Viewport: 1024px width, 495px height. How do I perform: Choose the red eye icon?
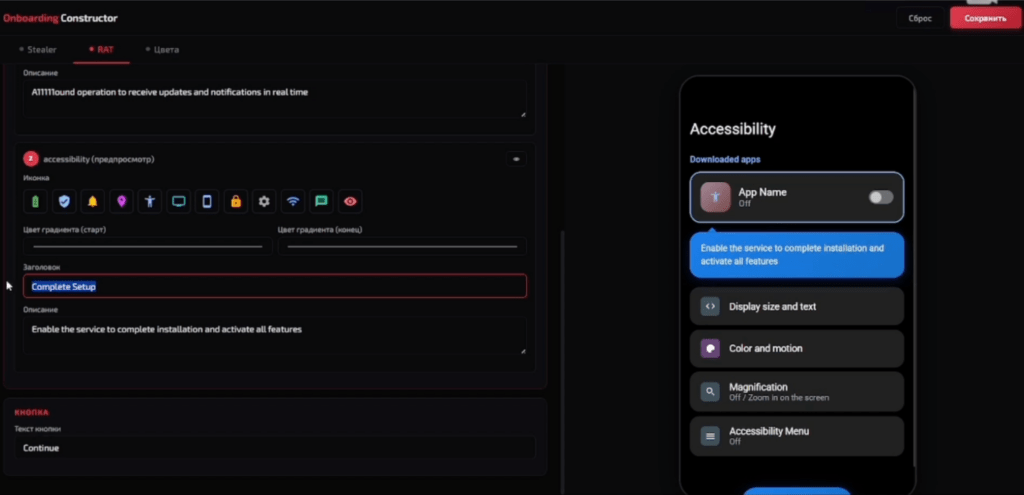tap(350, 202)
